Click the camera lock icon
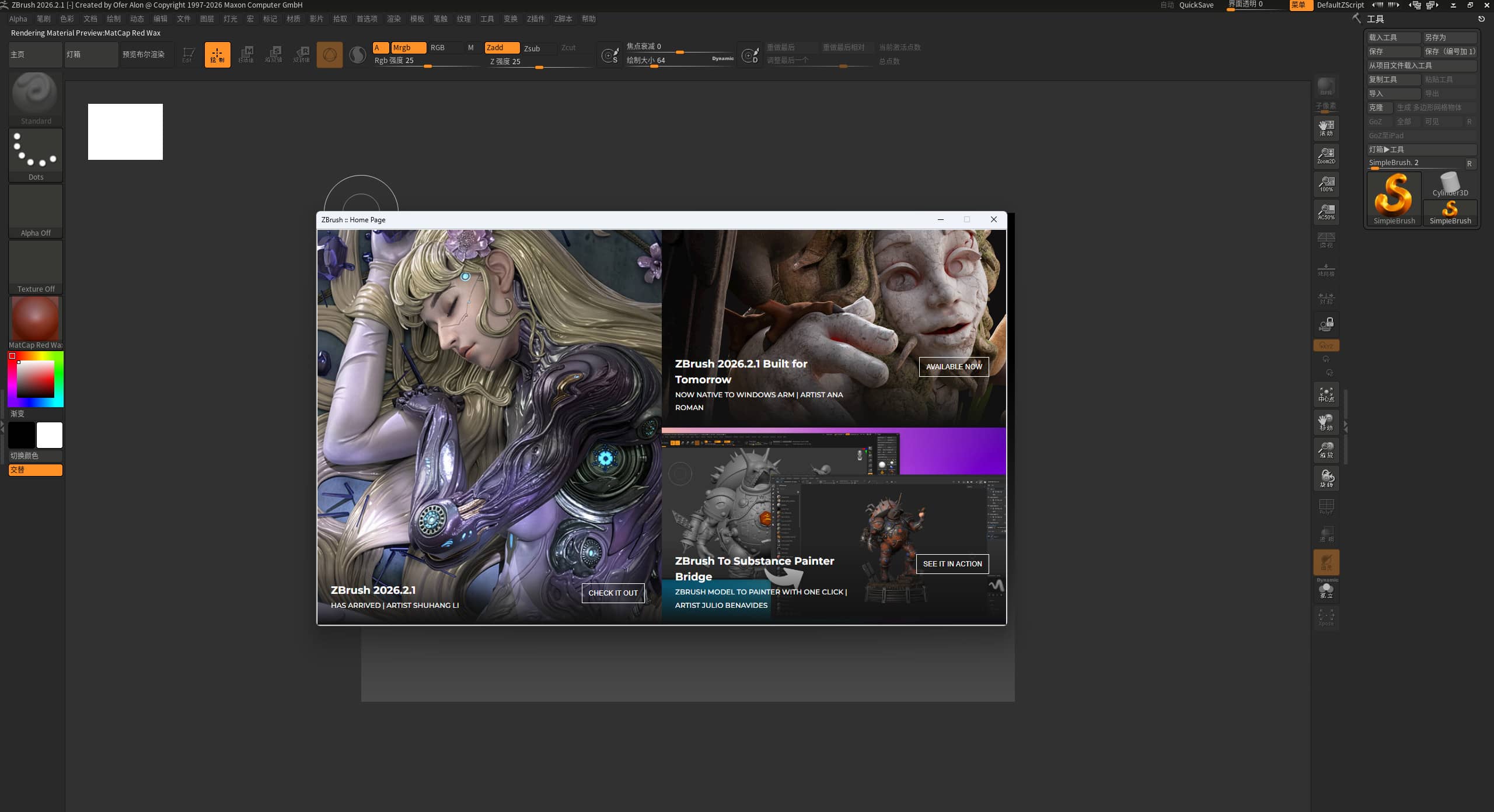Viewport: 1494px width, 812px height. click(x=1327, y=324)
